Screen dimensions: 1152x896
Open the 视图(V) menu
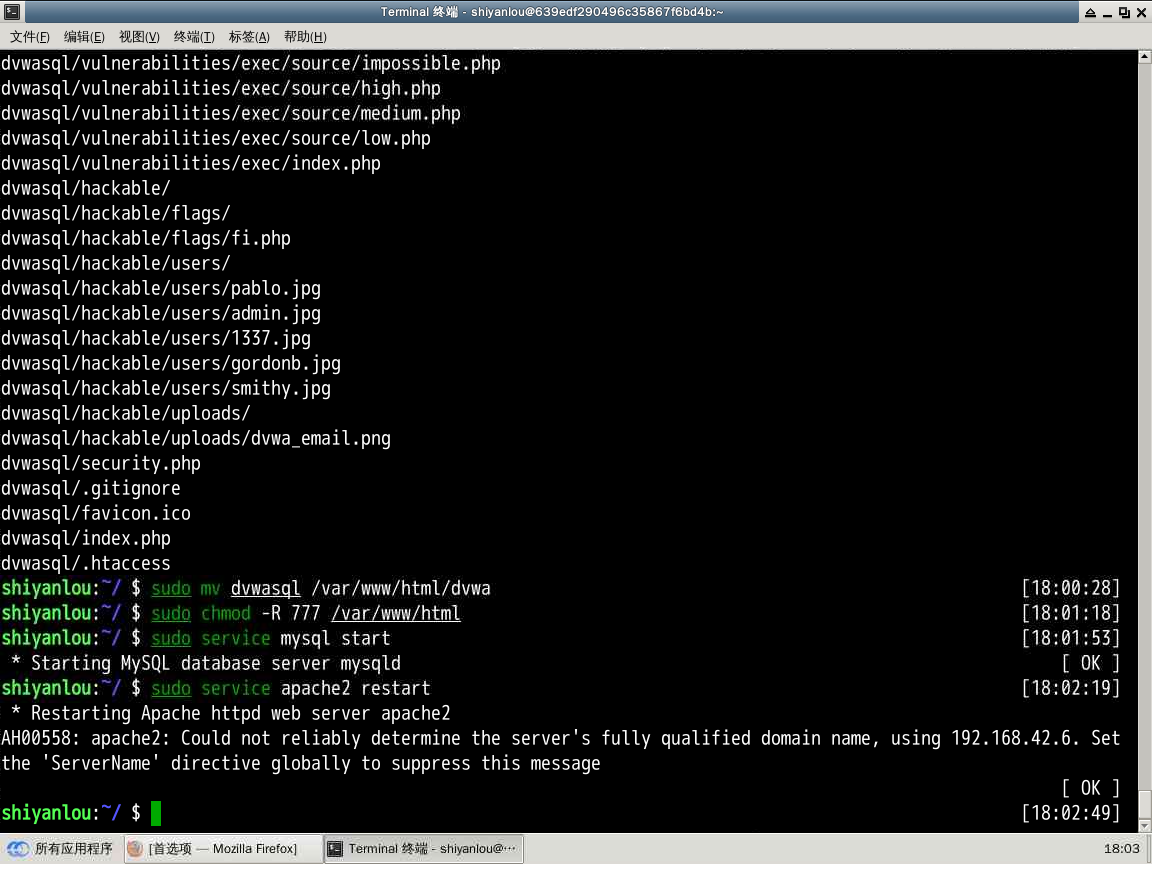click(x=139, y=37)
